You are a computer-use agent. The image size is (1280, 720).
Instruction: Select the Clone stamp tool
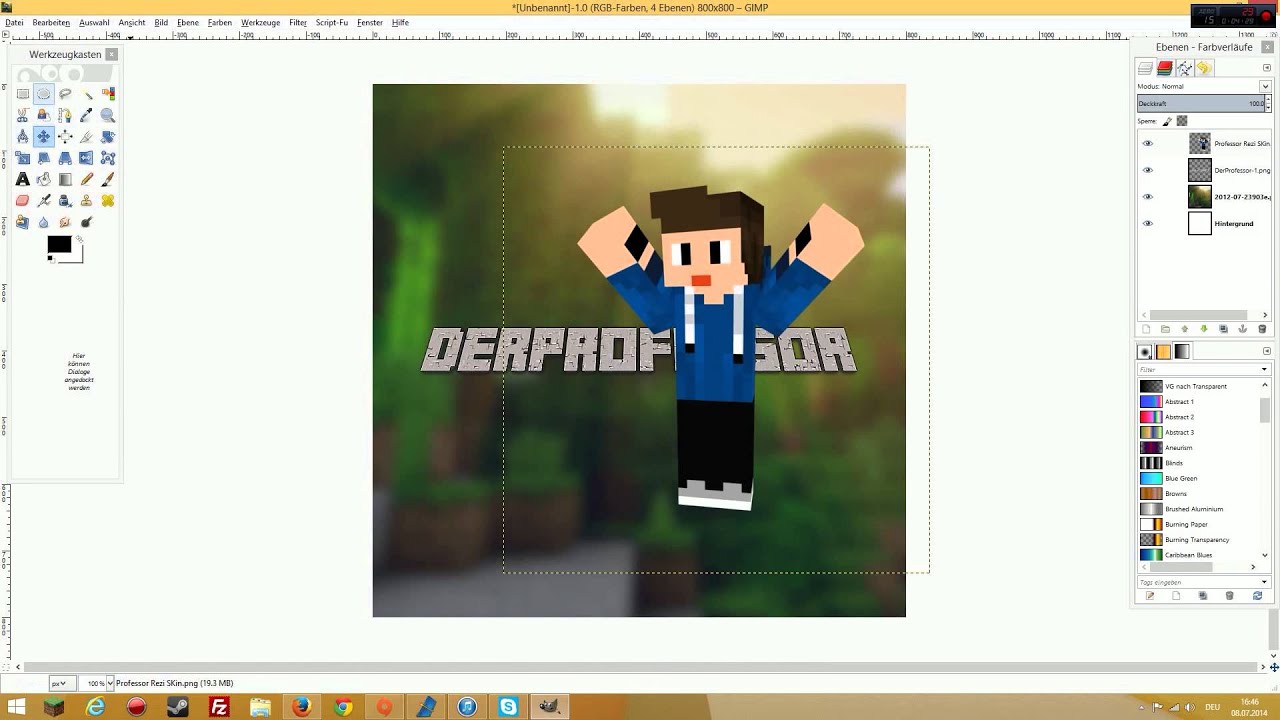[87, 201]
